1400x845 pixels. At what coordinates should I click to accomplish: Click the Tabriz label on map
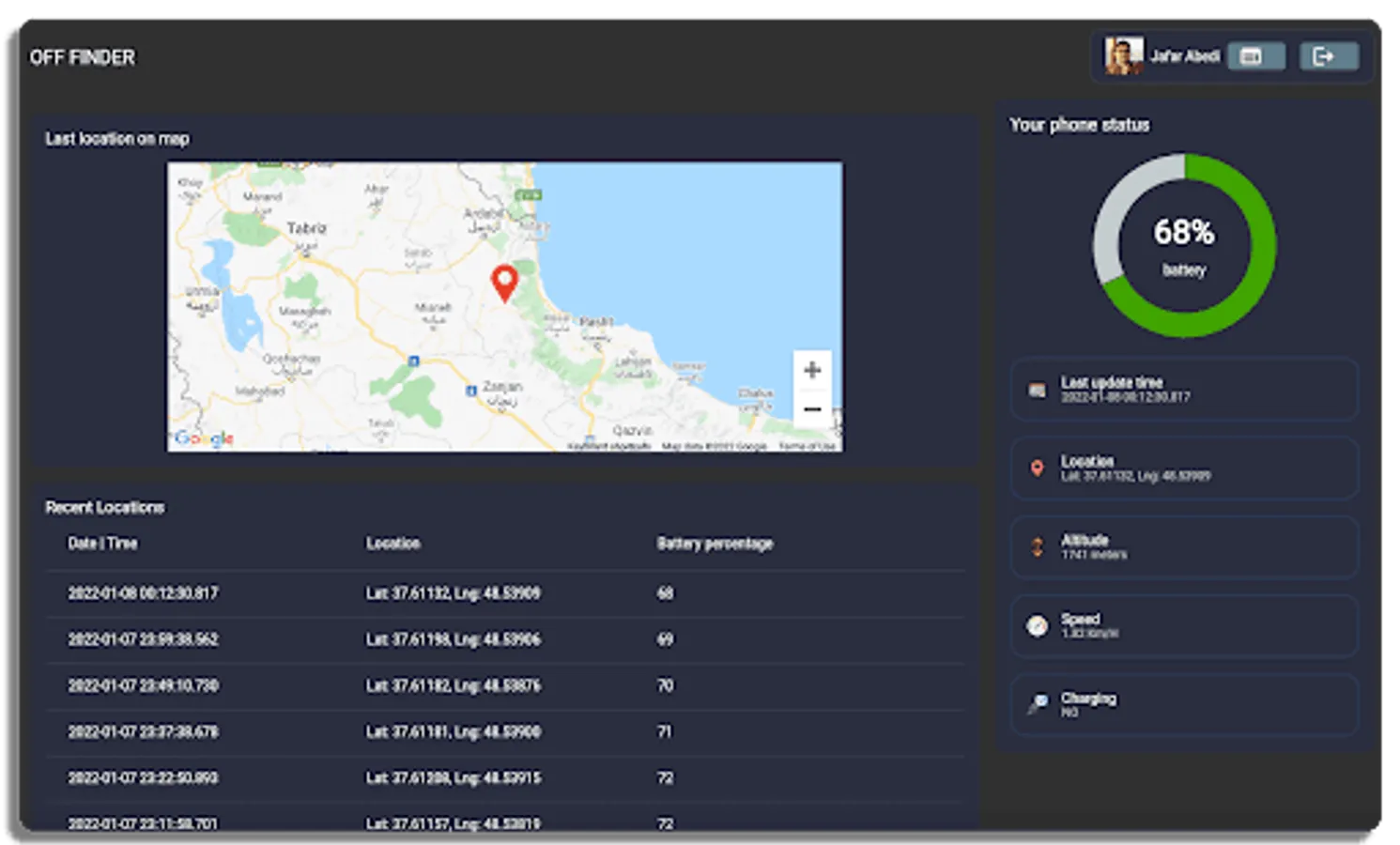(307, 228)
